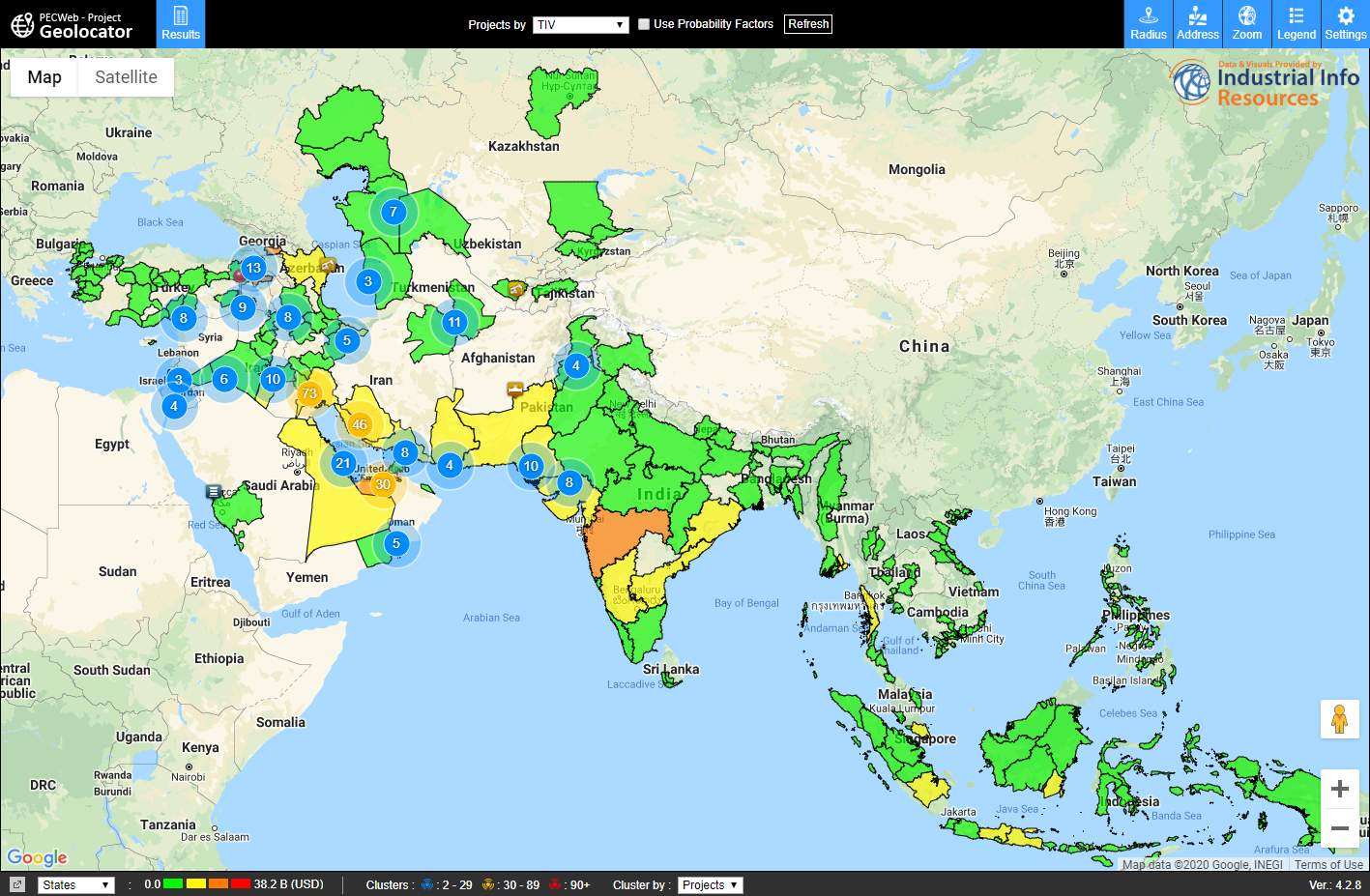This screenshot has width=1370, height=896.
Task: Select the Map view tab
Action: point(44,77)
